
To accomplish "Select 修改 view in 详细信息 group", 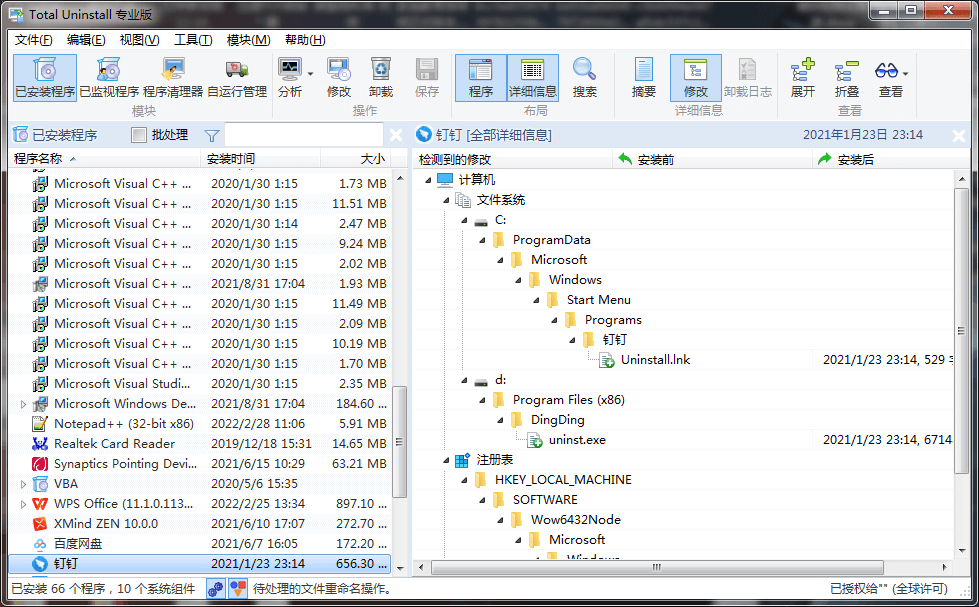I will (x=696, y=77).
